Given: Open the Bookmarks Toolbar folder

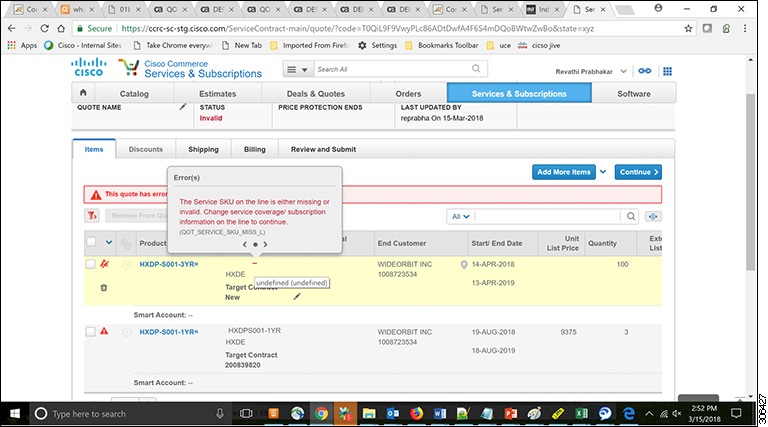Looking at the screenshot, I should click(442, 45).
